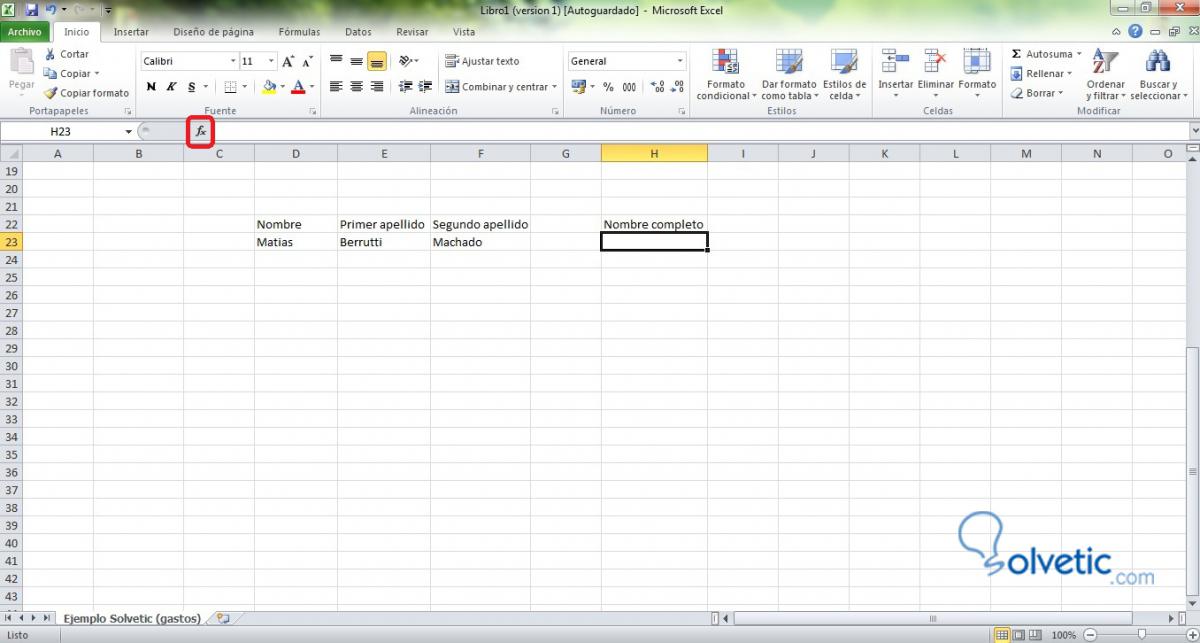Open the Fuente dialog launcher
Screen dimensions: 1200x643
click(313, 112)
